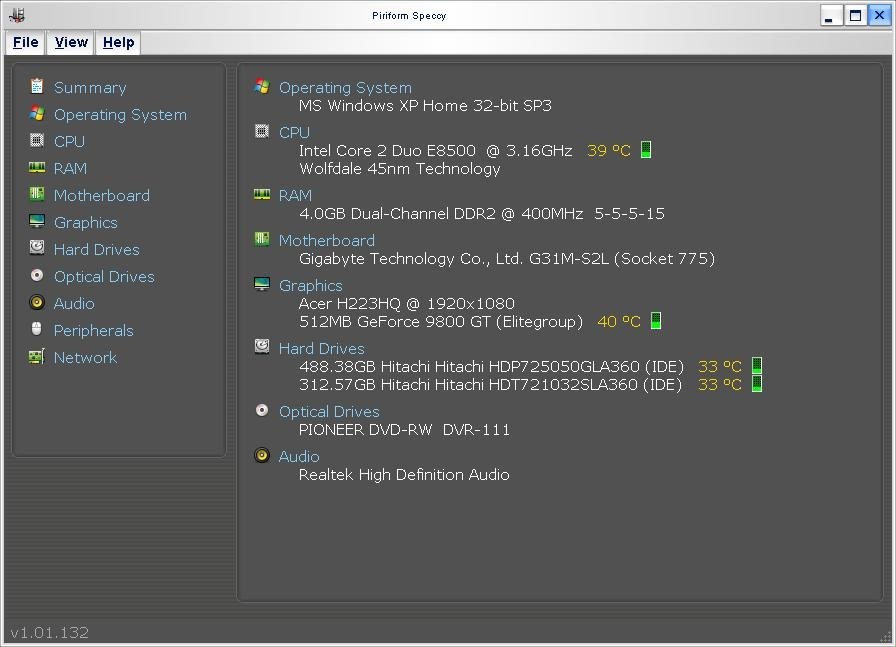Image resolution: width=896 pixels, height=647 pixels.
Task: Click the Hard Drives icon in main panel
Action: tap(262, 346)
